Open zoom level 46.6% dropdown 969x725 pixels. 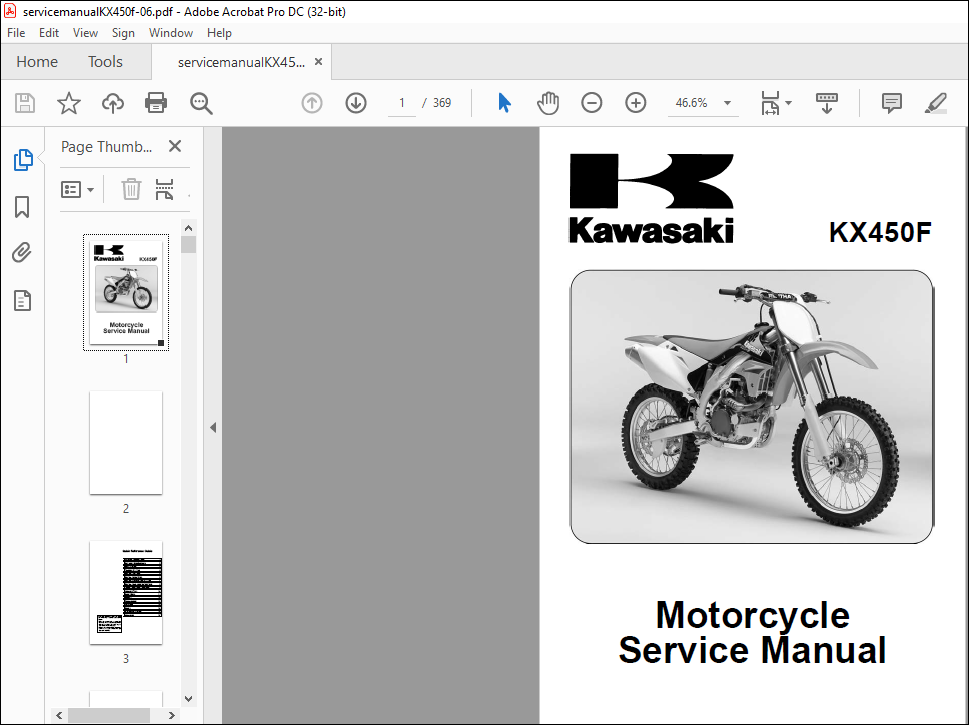(703, 103)
